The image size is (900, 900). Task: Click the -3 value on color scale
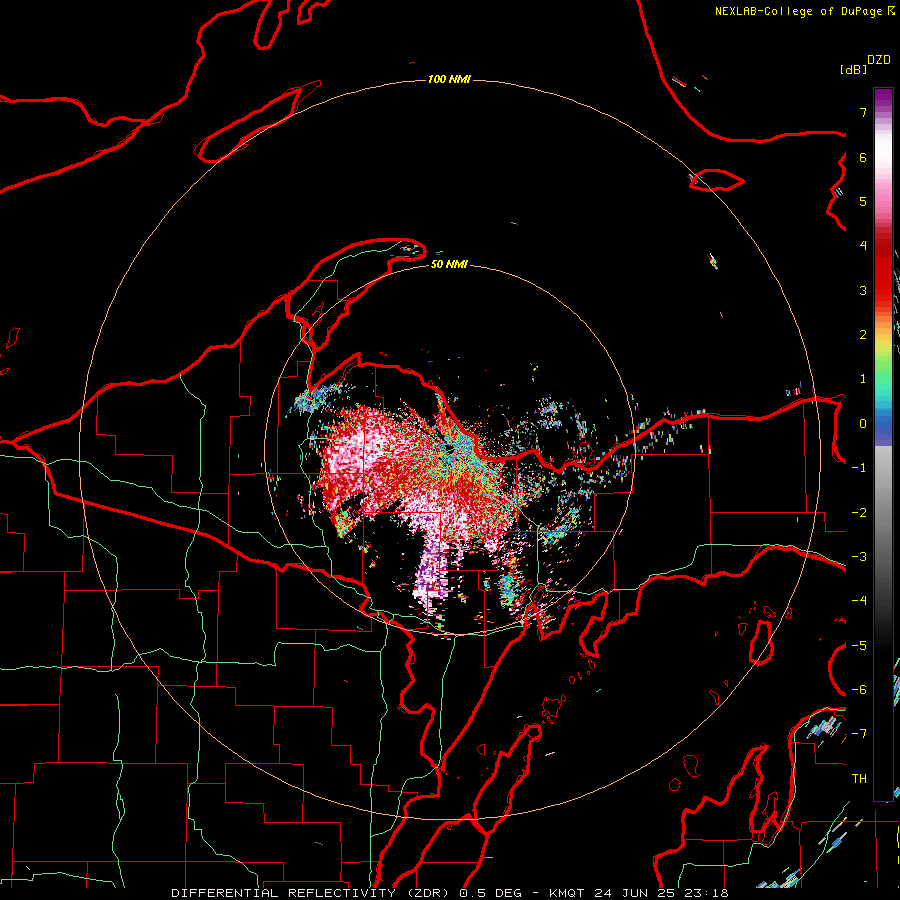pos(859,557)
